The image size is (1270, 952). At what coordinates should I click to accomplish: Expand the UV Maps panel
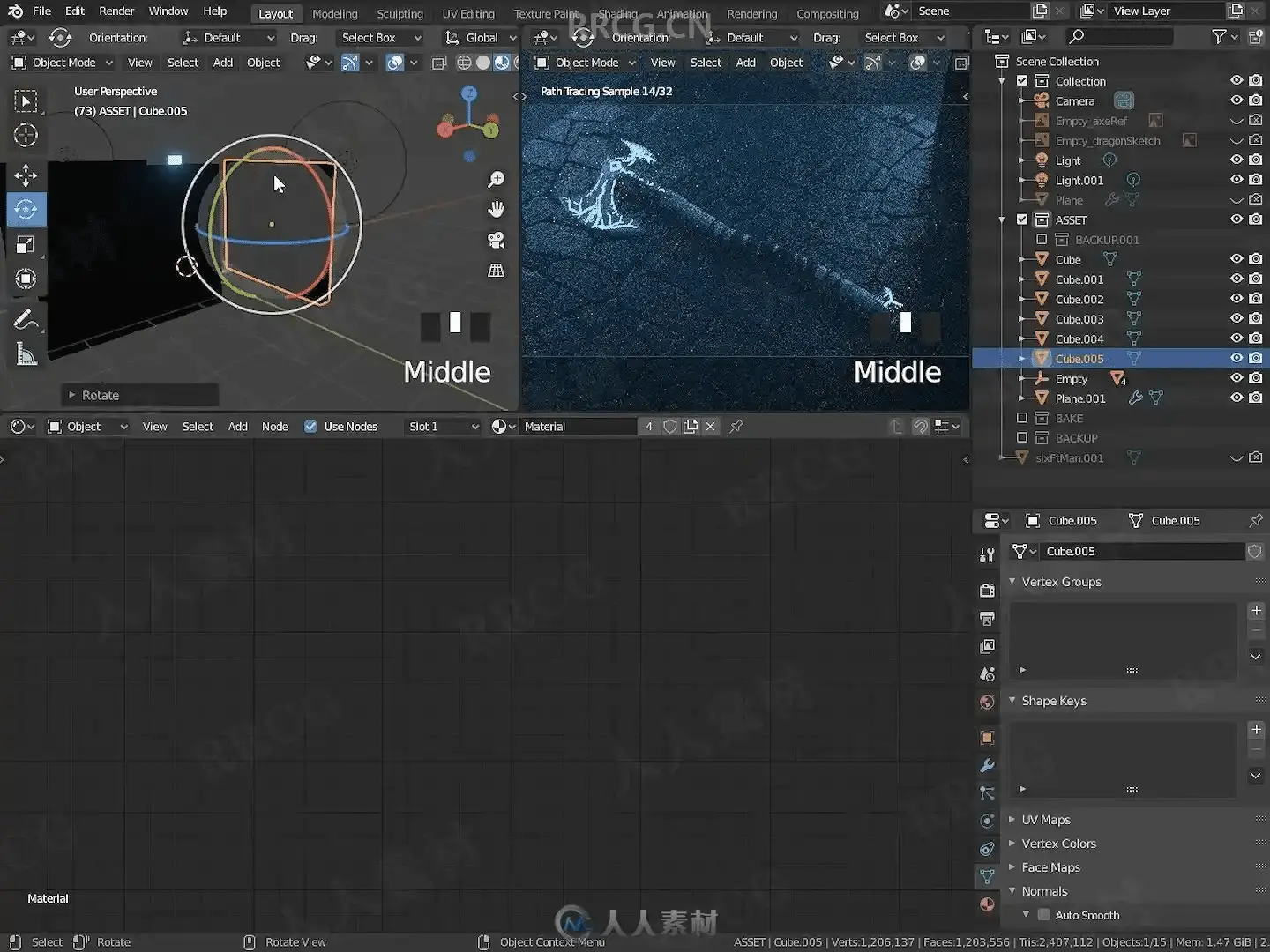coord(1045,820)
